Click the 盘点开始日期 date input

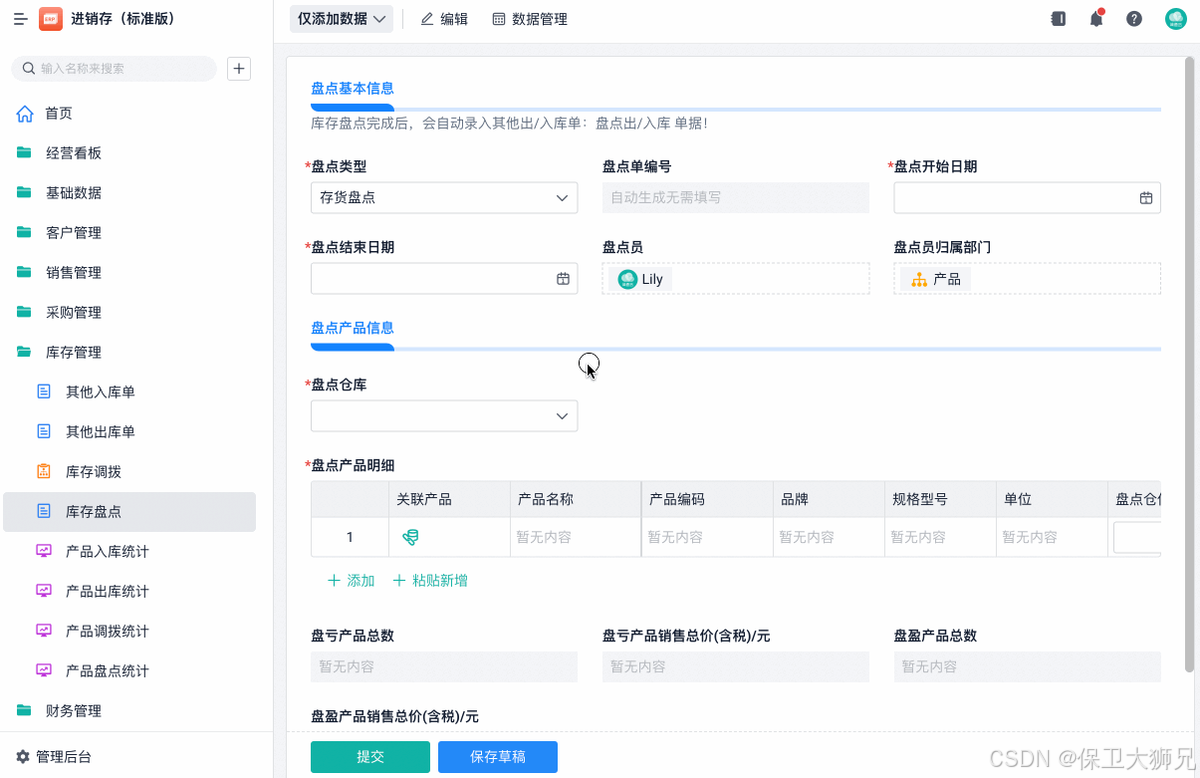1027,198
